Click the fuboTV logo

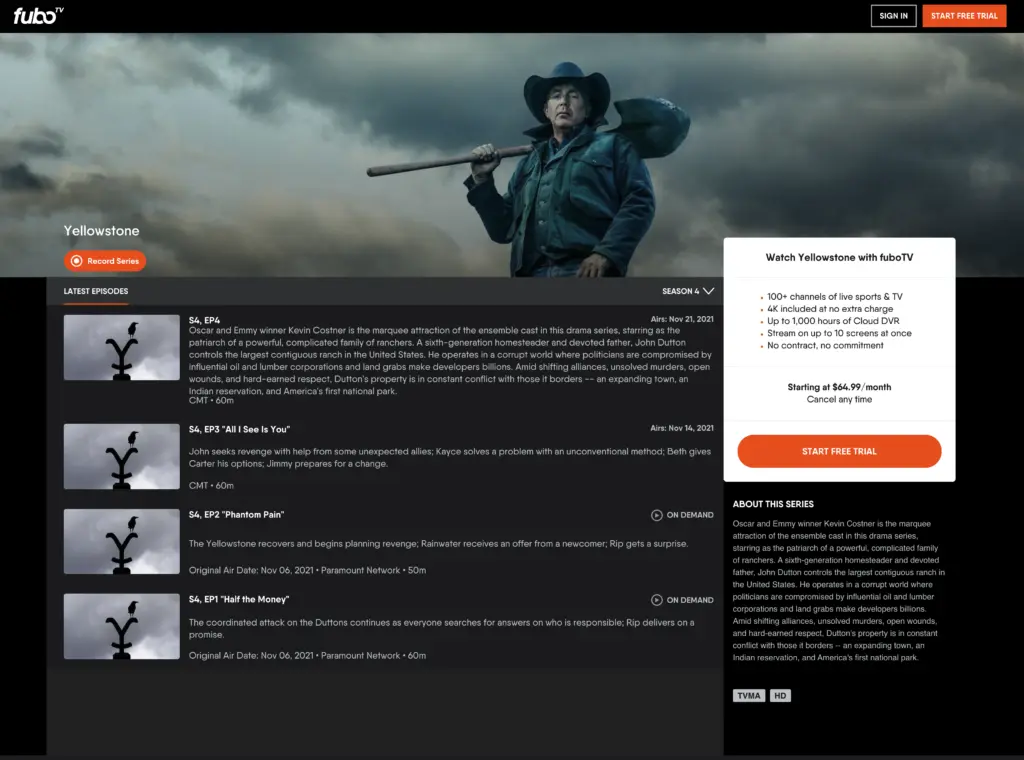[x=39, y=16]
